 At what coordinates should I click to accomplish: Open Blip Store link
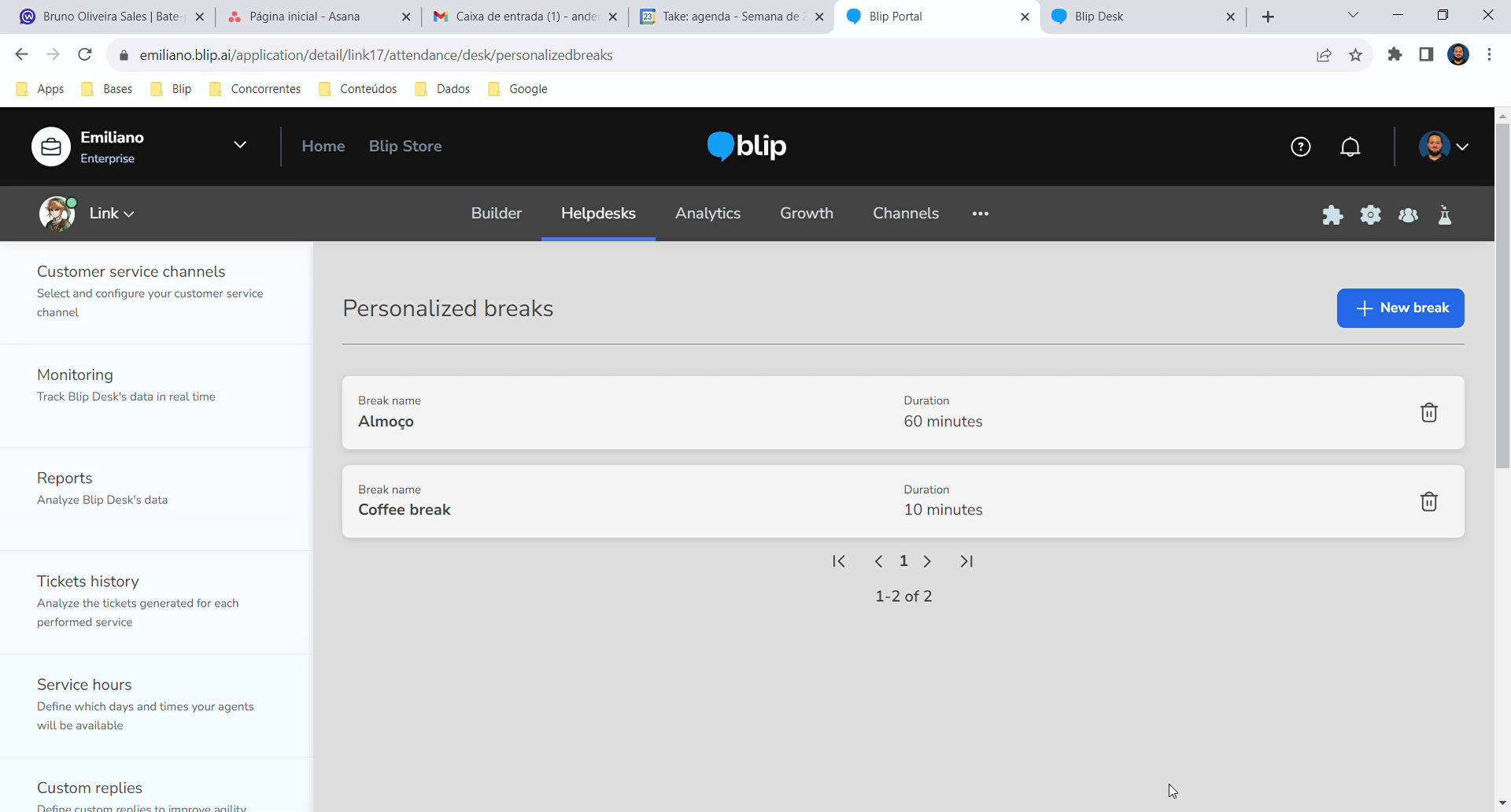pos(405,146)
